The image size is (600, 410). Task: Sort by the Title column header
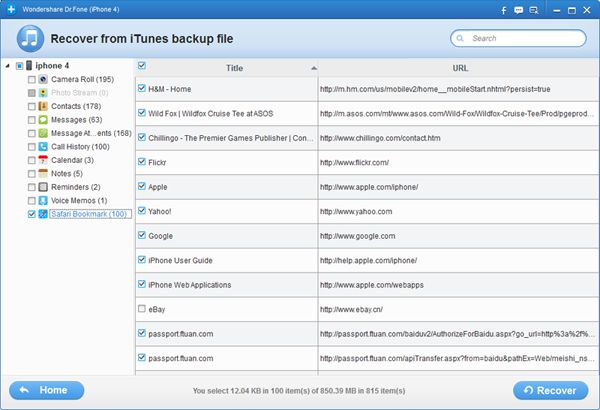point(234,68)
